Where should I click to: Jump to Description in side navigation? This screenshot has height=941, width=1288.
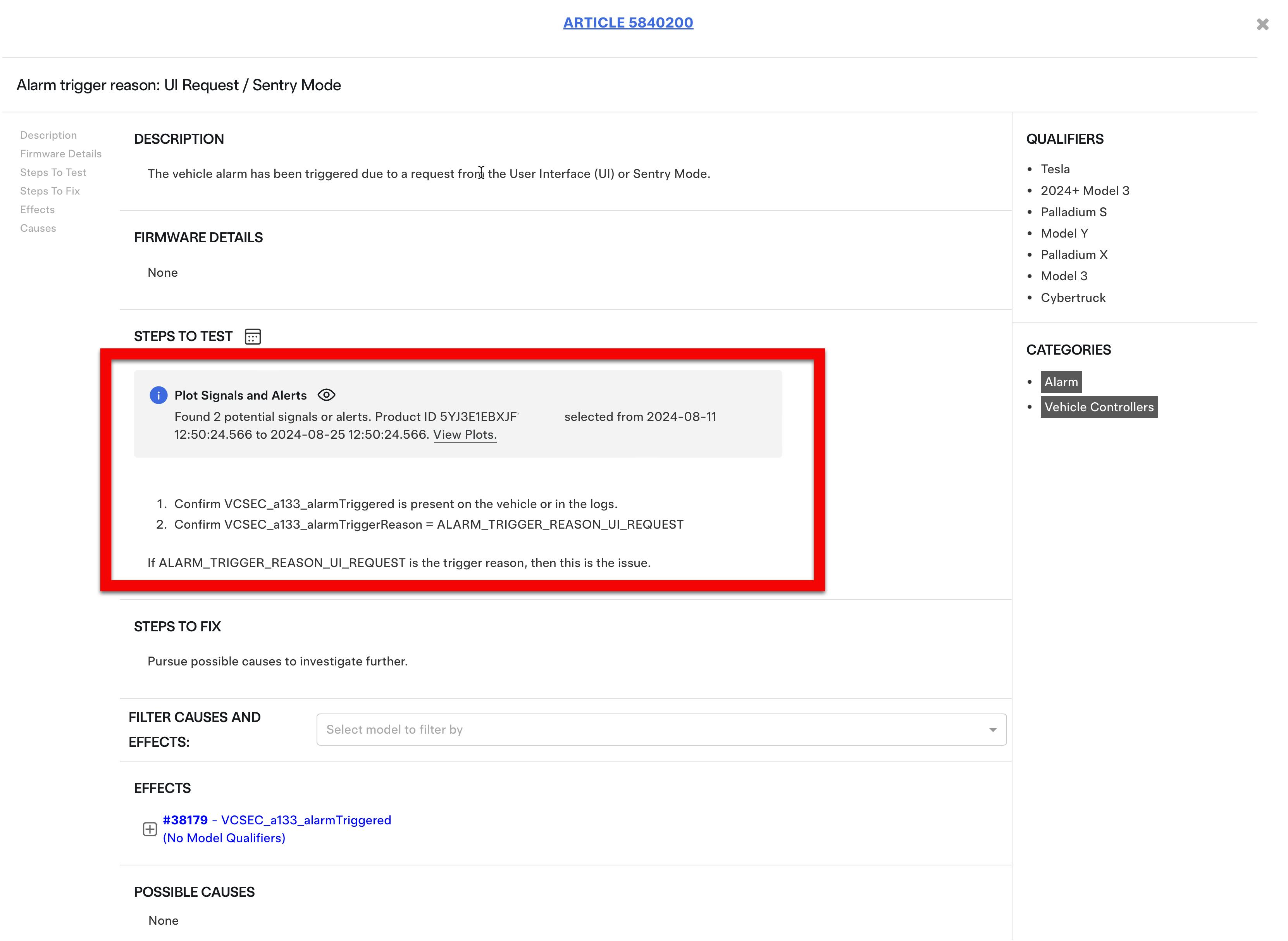(48, 136)
